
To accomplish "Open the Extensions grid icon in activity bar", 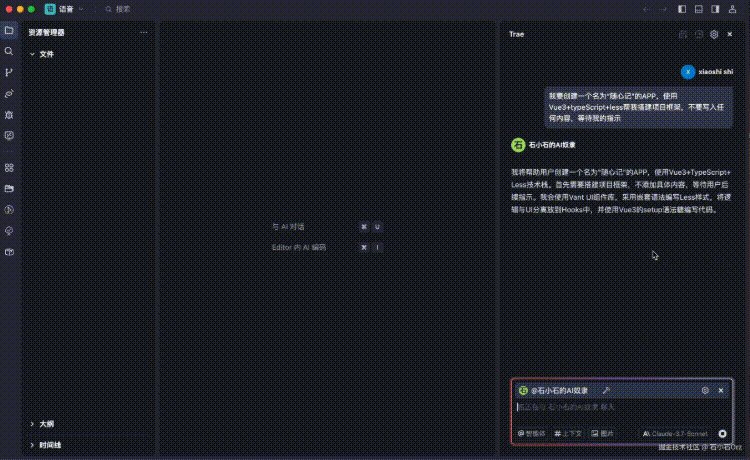I will 9,168.
